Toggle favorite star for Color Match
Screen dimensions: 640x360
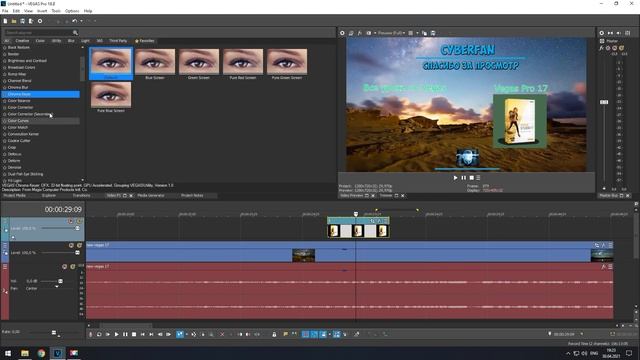click(5, 127)
